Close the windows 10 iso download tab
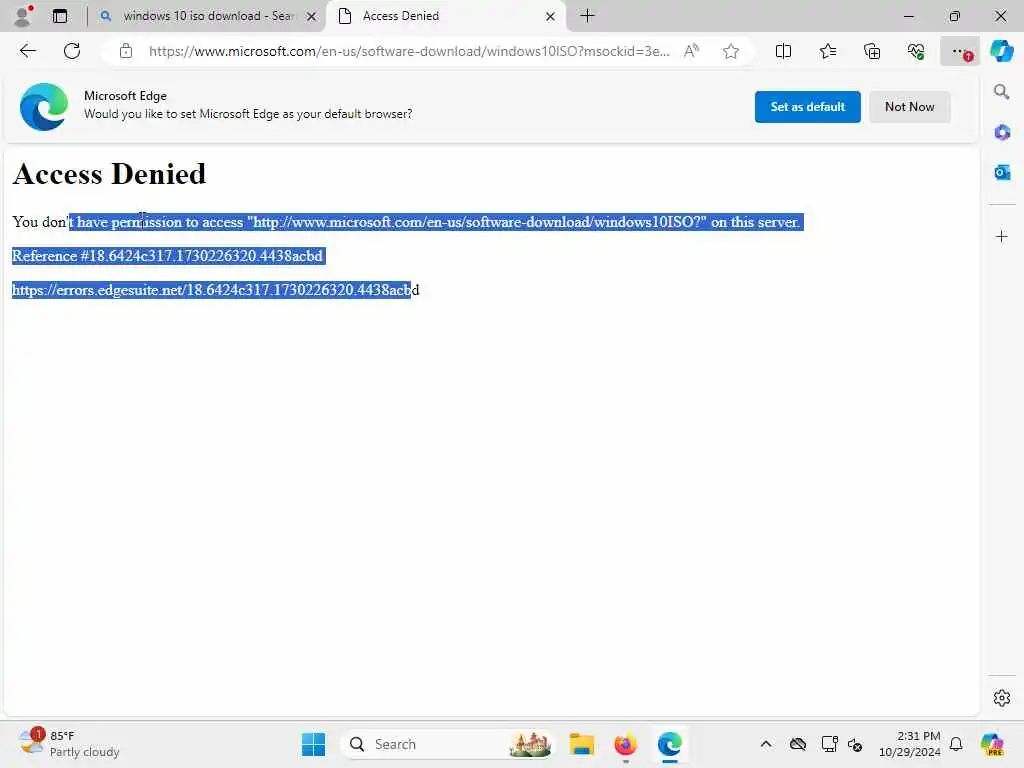1024x768 pixels. [312, 16]
